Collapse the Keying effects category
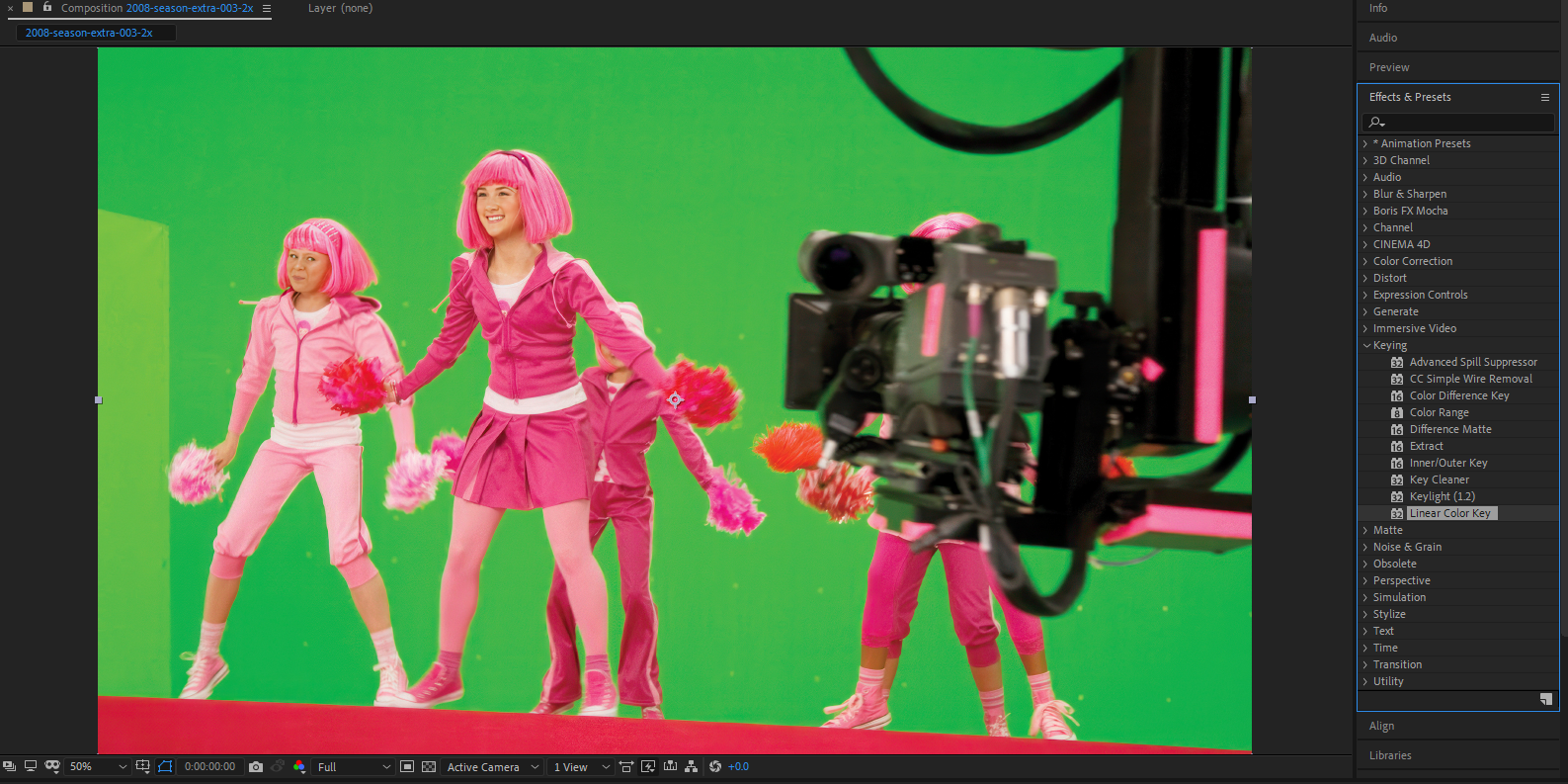 click(x=1366, y=346)
